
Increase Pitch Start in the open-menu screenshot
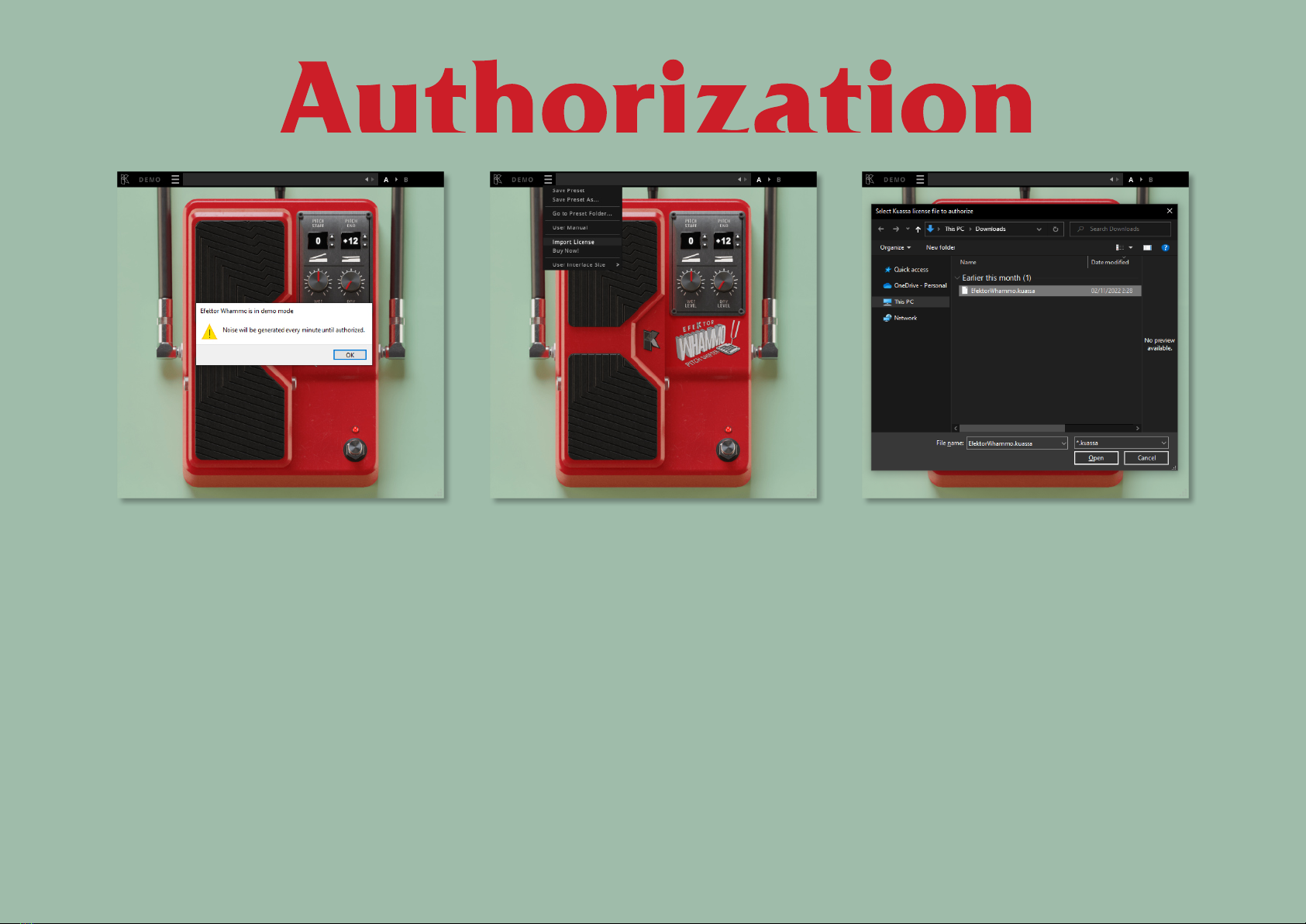(x=705, y=237)
